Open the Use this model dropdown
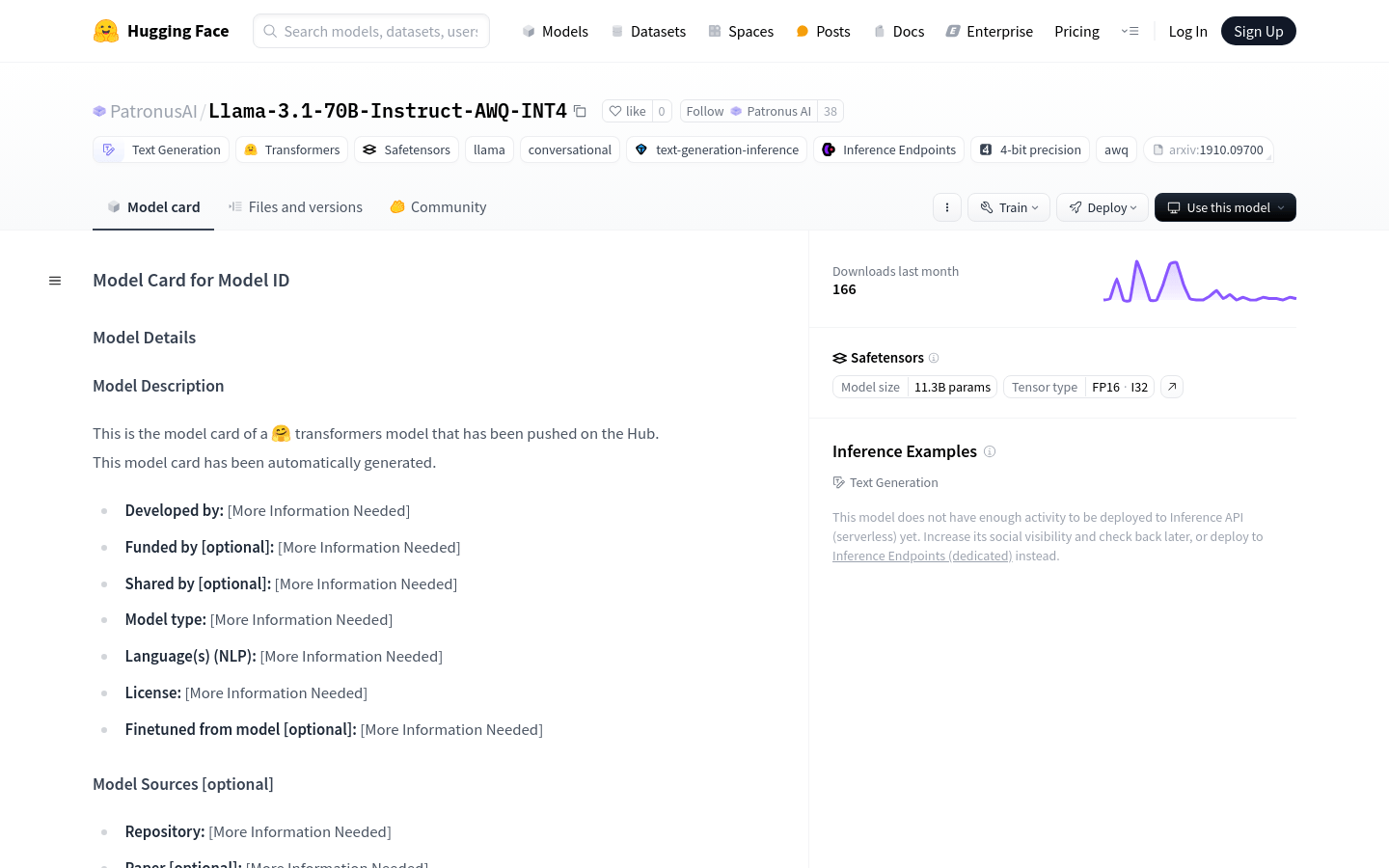 click(x=1225, y=207)
